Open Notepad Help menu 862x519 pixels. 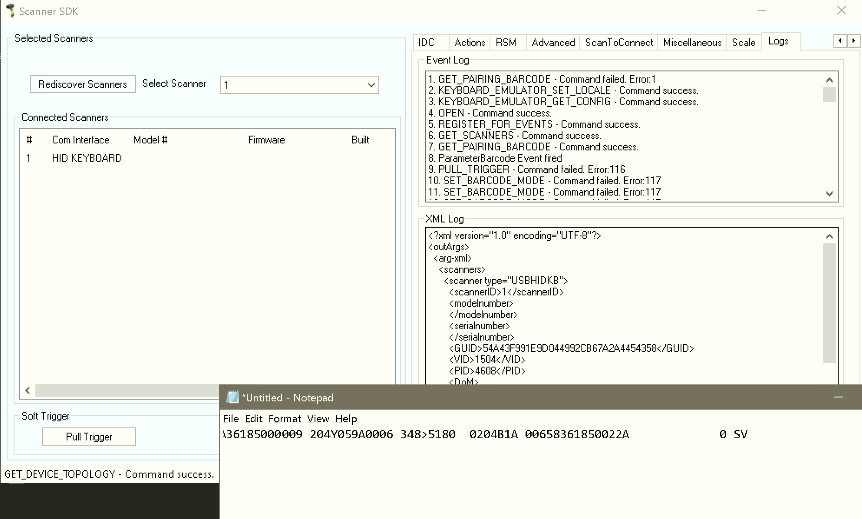(x=346, y=418)
